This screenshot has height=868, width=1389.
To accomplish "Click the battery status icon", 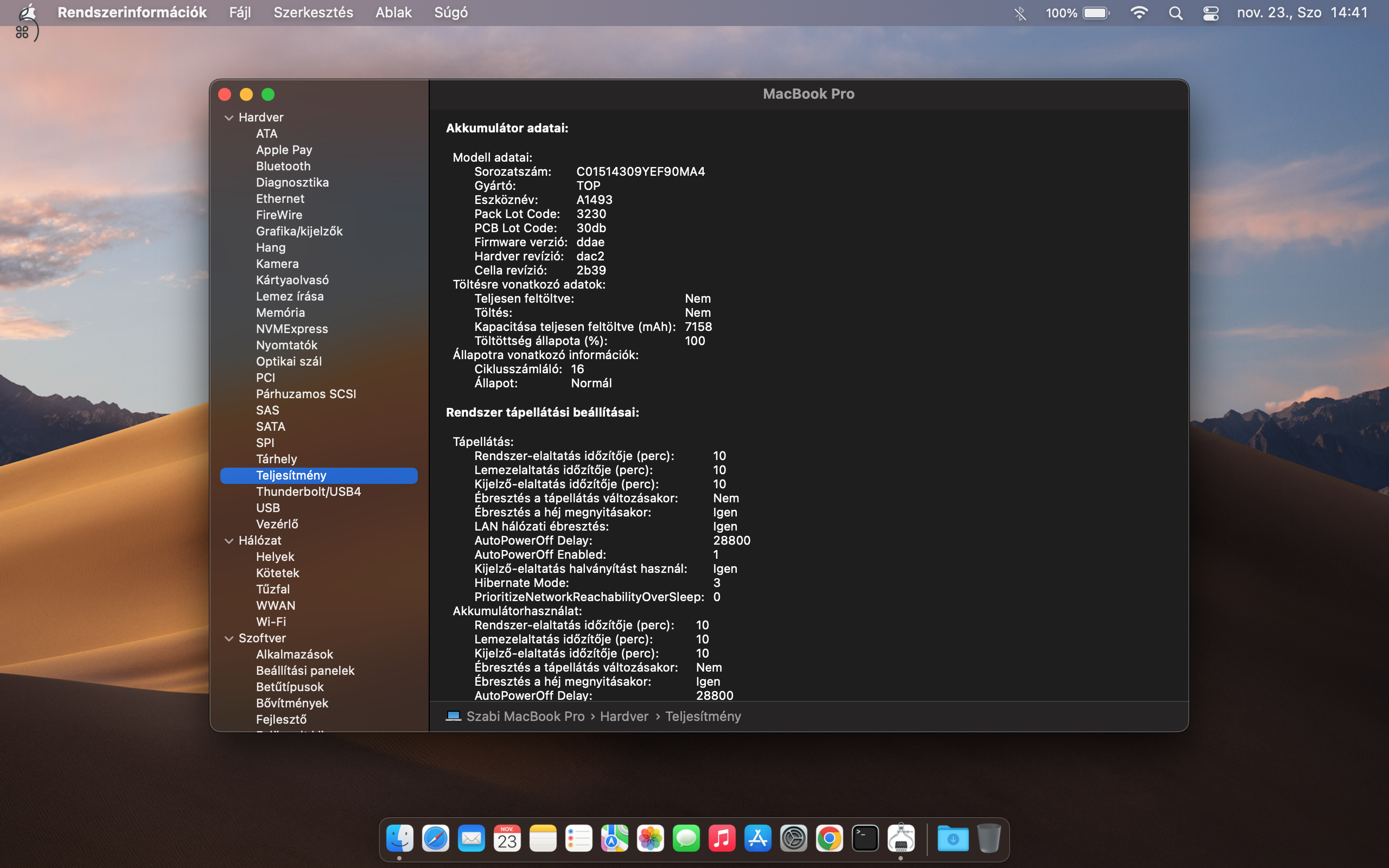I will pos(1096,12).
